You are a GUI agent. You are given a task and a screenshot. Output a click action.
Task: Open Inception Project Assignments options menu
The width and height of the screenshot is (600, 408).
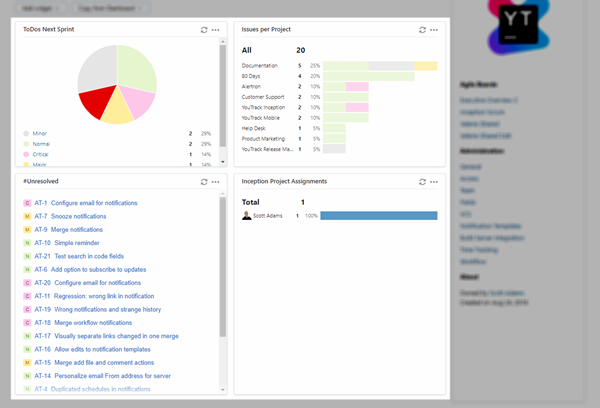434,182
